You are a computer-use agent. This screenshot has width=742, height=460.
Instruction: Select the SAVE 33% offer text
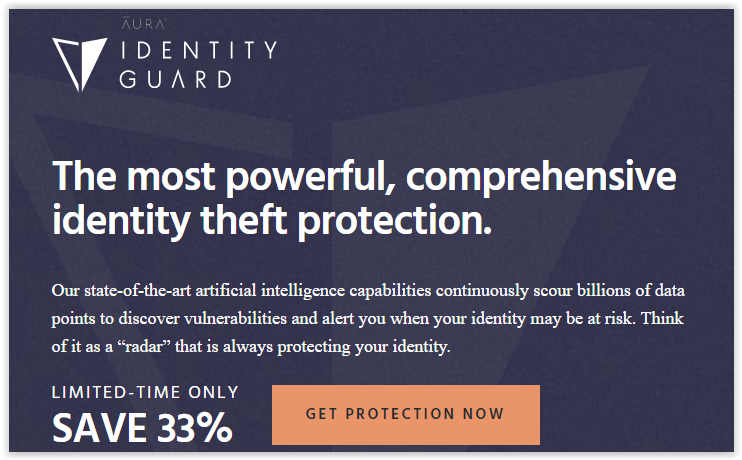pyautogui.click(x=142, y=428)
